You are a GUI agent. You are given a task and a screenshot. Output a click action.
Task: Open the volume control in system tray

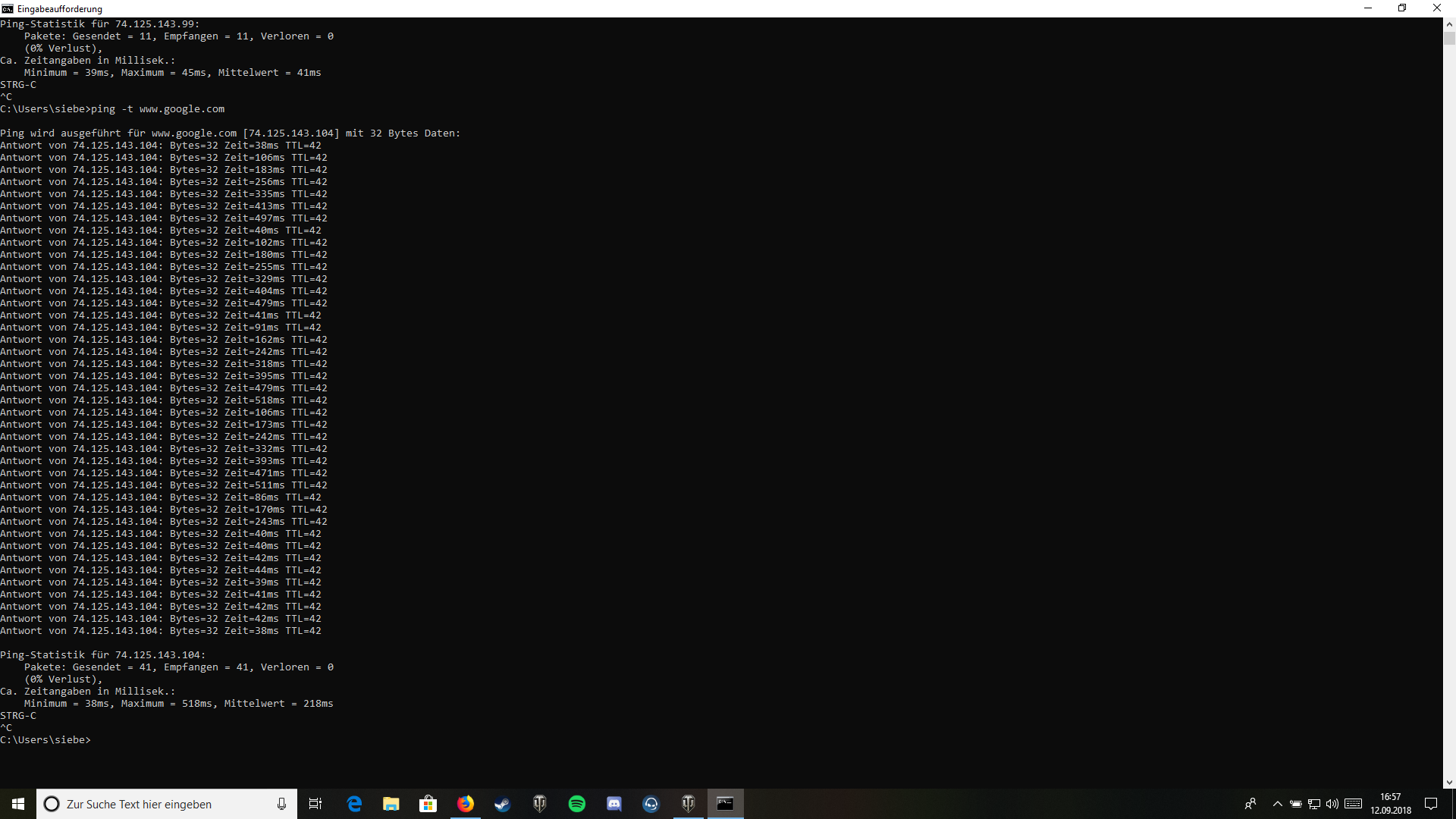tap(1332, 804)
